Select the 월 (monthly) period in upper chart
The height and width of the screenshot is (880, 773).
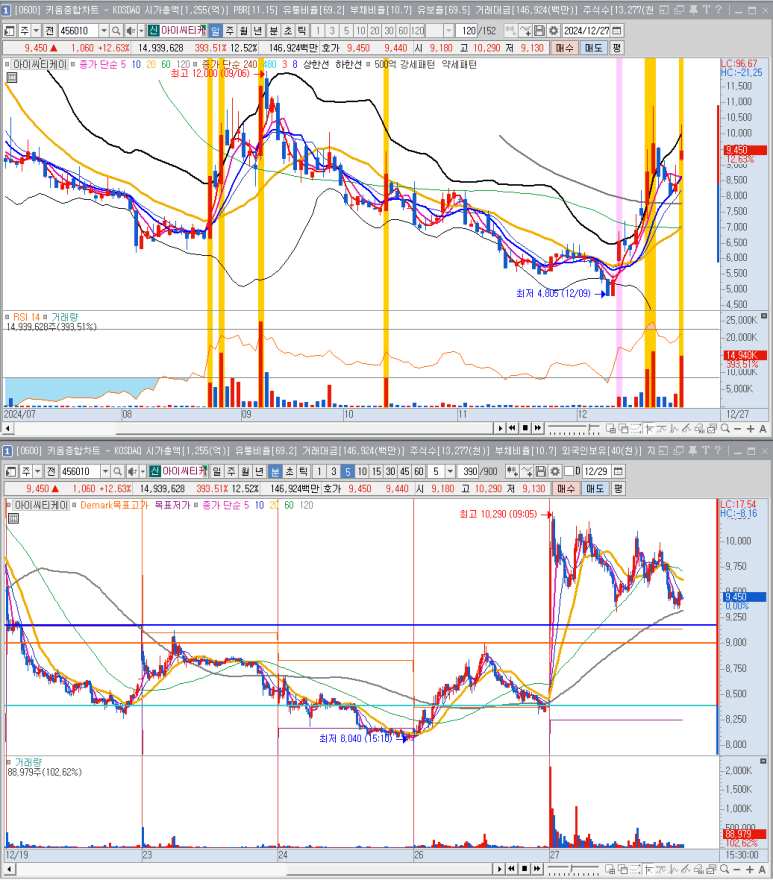(x=244, y=31)
